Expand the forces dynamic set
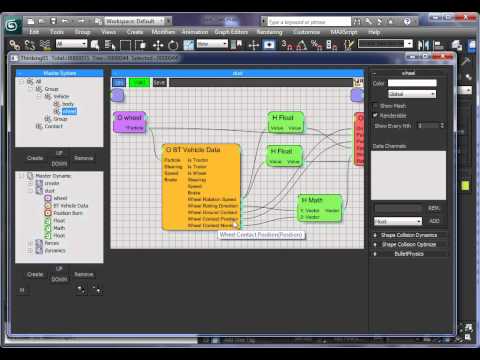Screen dimensions: 480x360 point(30,243)
